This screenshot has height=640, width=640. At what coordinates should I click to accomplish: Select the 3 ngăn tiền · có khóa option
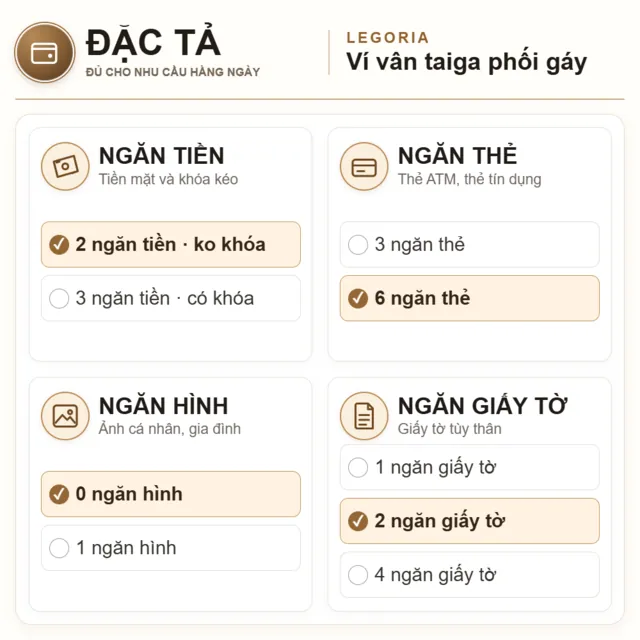171,298
